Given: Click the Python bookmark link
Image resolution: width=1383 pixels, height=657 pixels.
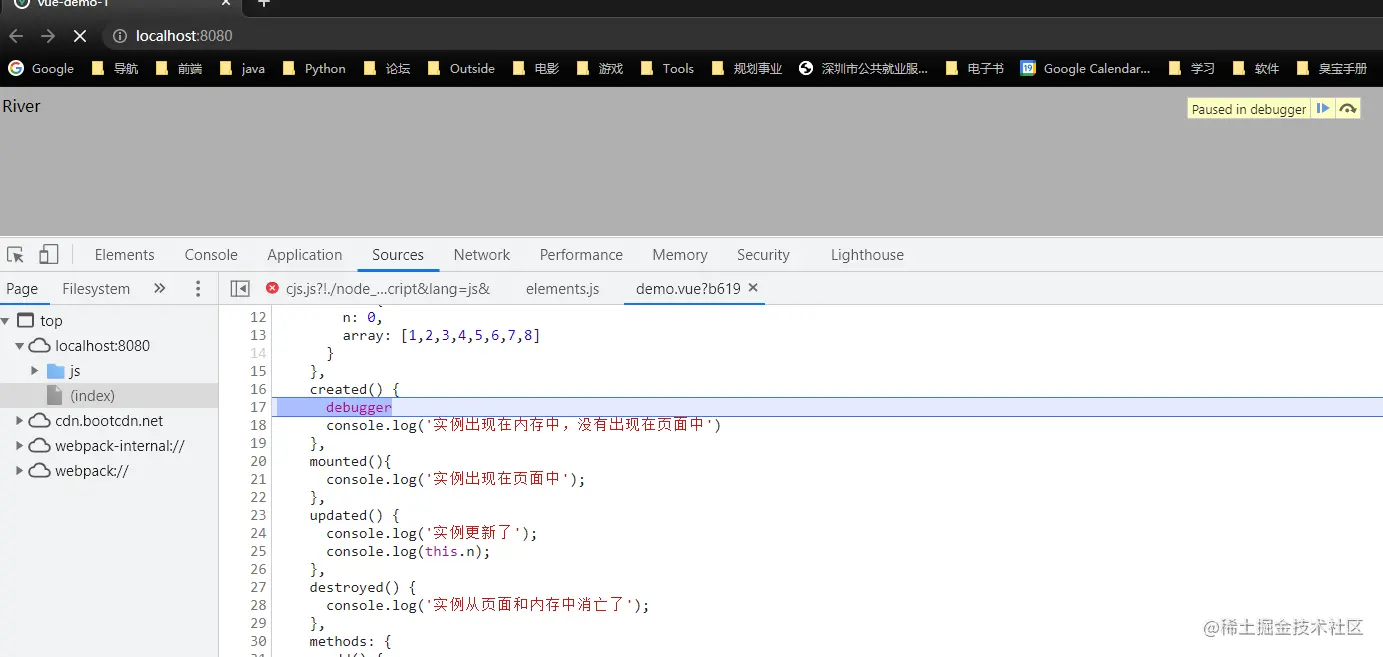Looking at the screenshot, I should point(324,68).
